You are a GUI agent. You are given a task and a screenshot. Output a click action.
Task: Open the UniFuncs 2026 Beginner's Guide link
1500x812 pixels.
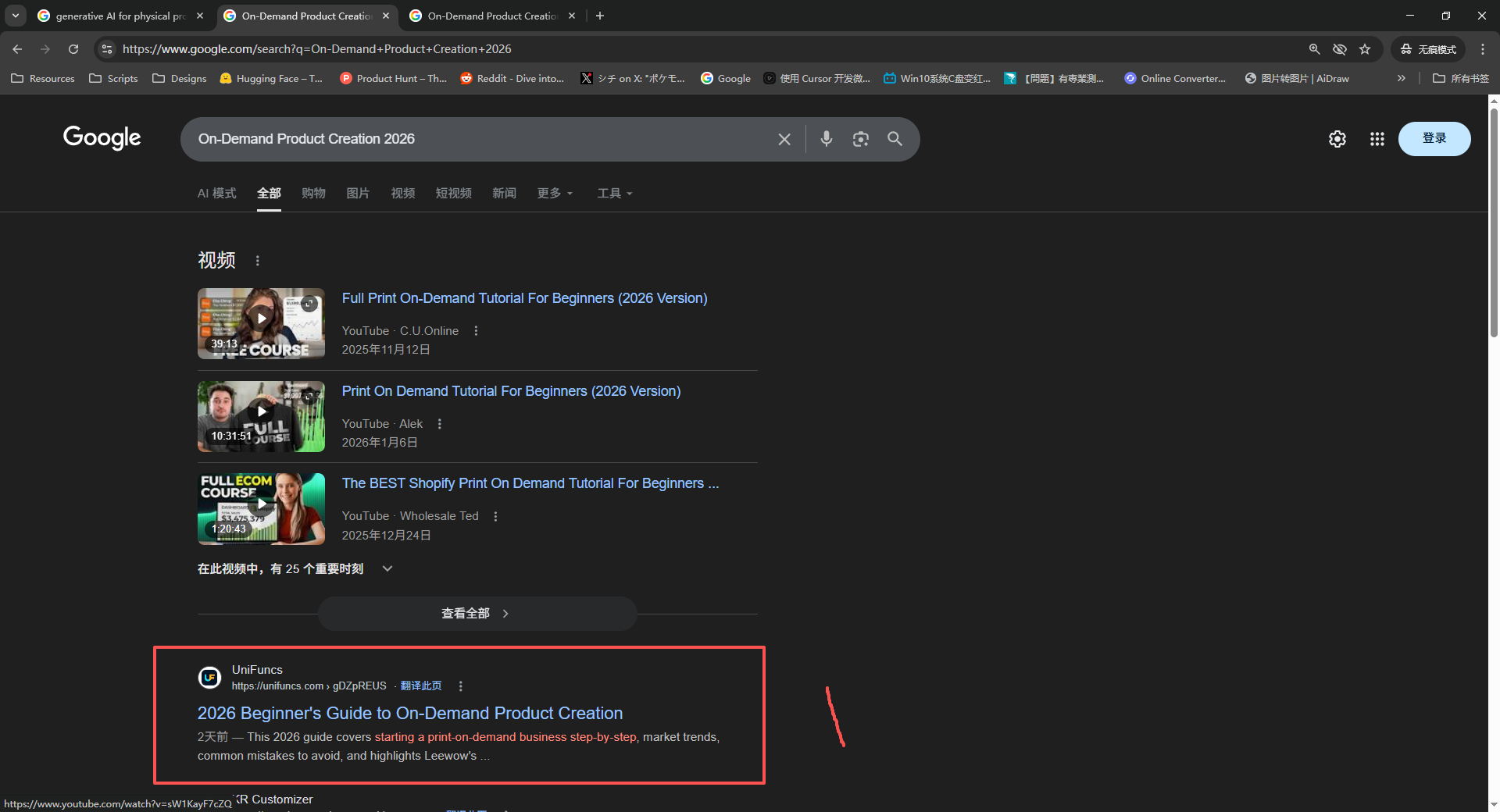(410, 713)
